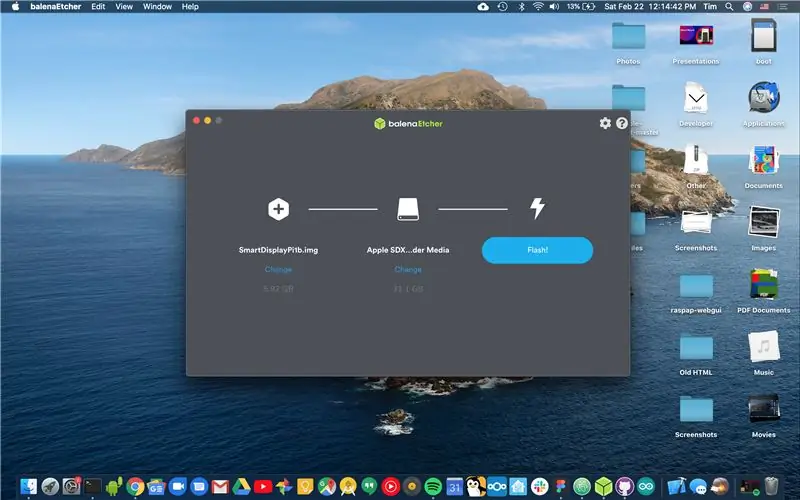
Task: Click the cloud upload menu bar icon
Action: click(x=483, y=7)
